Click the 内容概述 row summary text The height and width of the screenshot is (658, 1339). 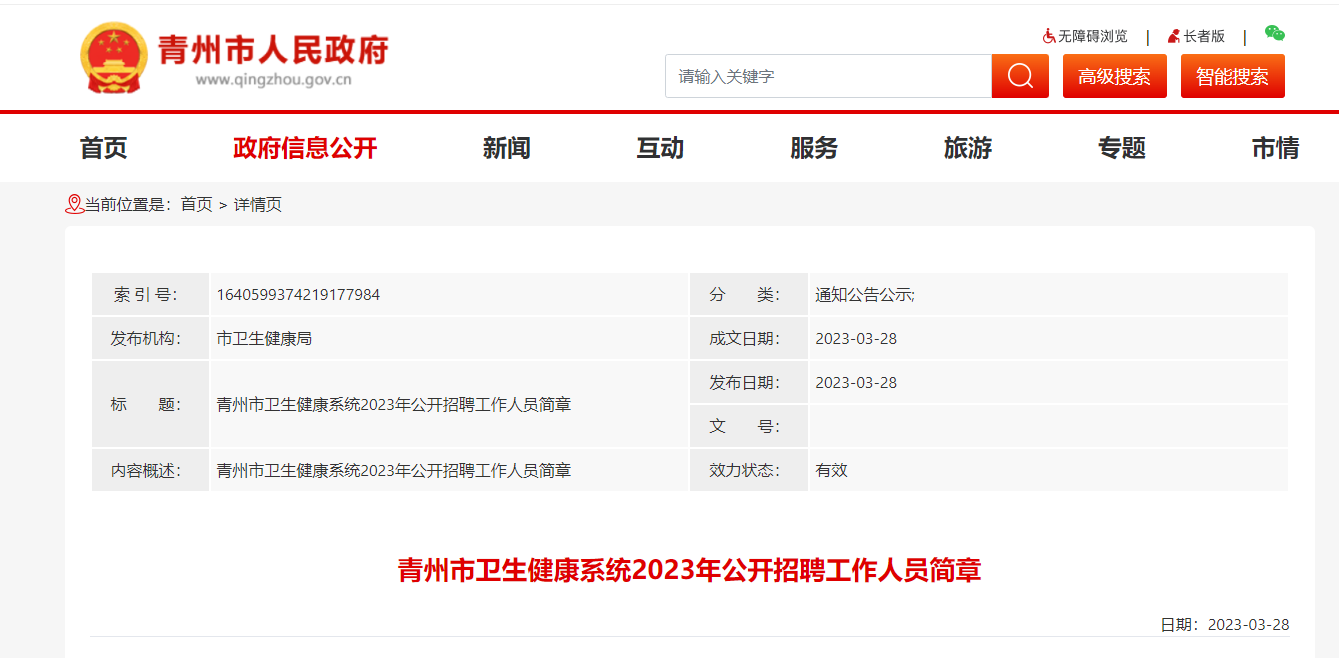(394, 470)
